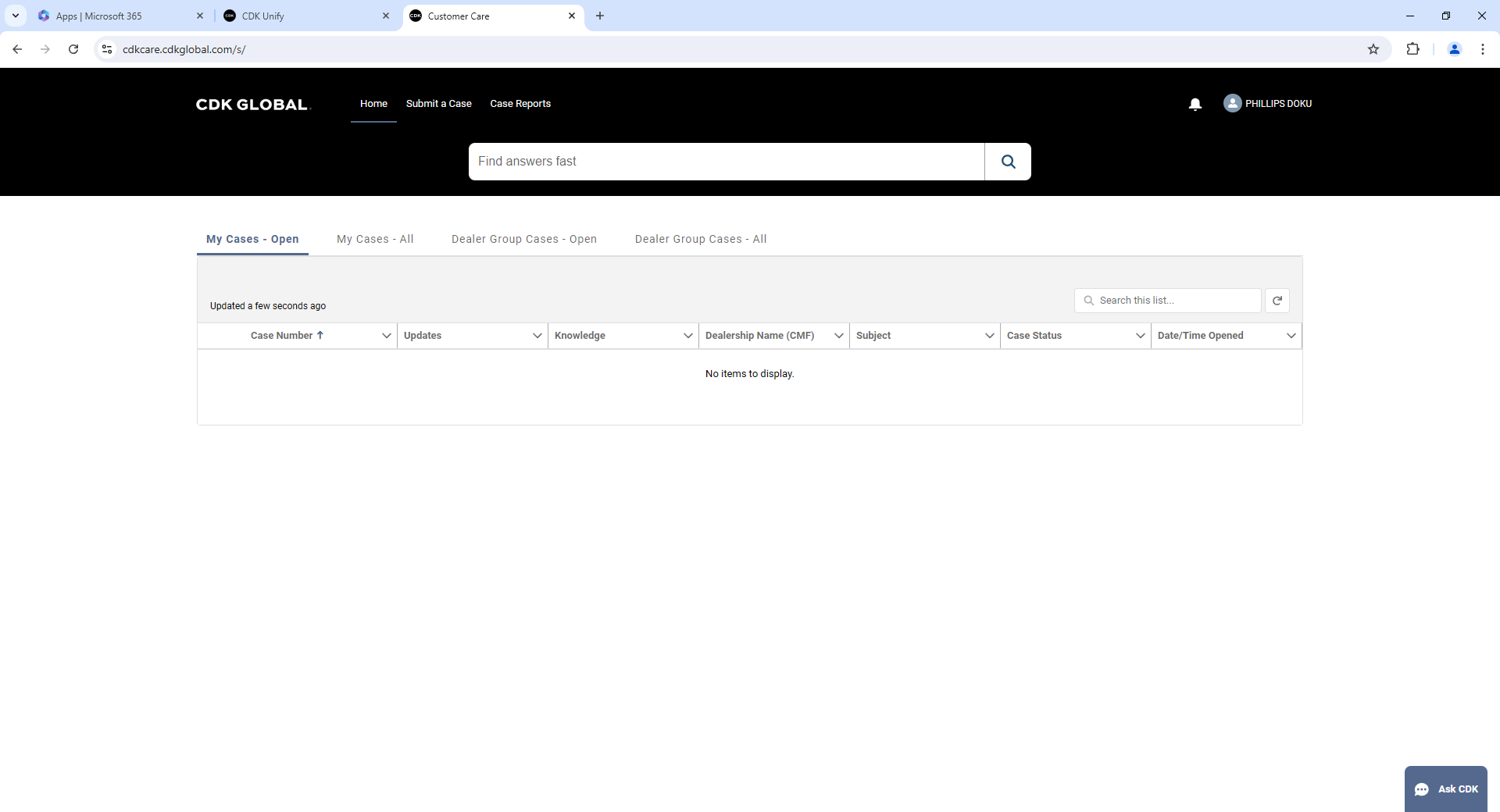Click the No items to display text
1500x812 pixels.
coord(750,374)
